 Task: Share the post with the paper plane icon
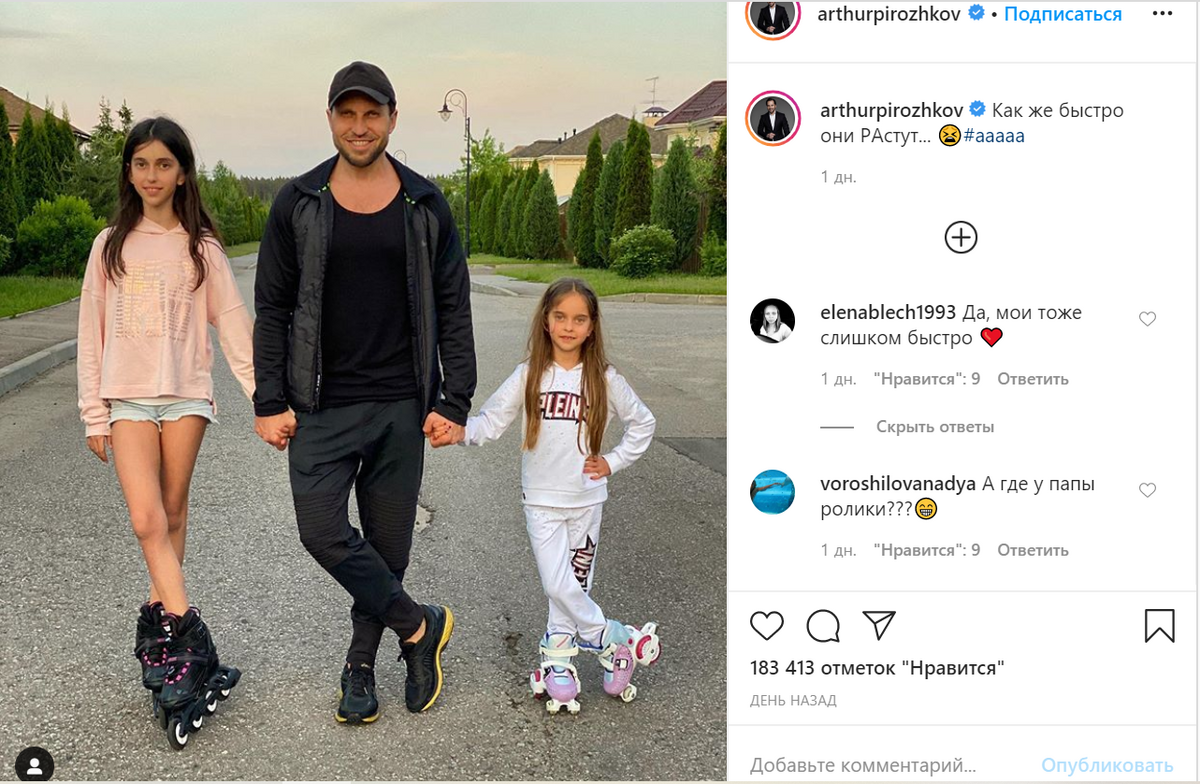[x=878, y=625]
